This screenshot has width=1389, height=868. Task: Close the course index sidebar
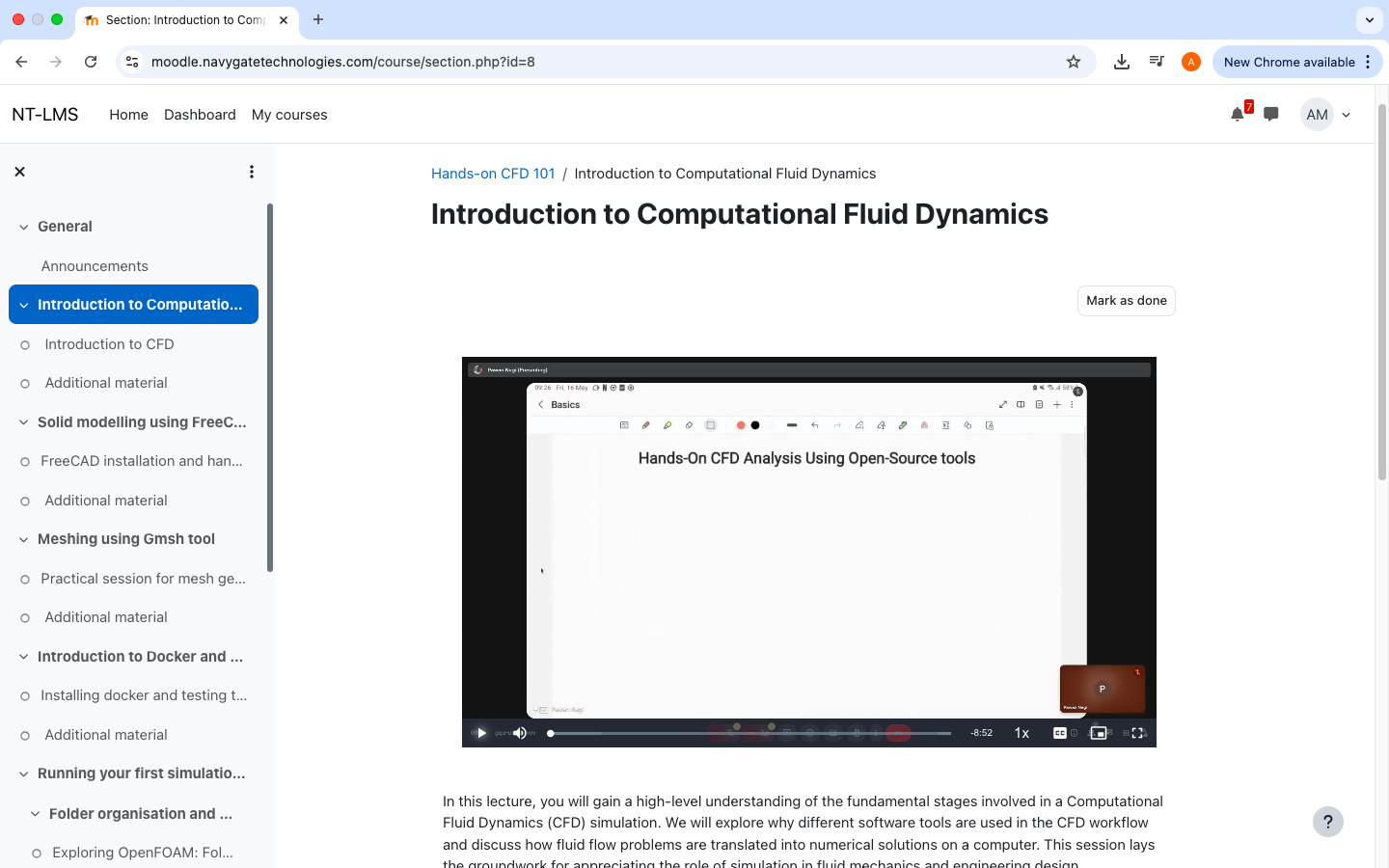(19, 171)
